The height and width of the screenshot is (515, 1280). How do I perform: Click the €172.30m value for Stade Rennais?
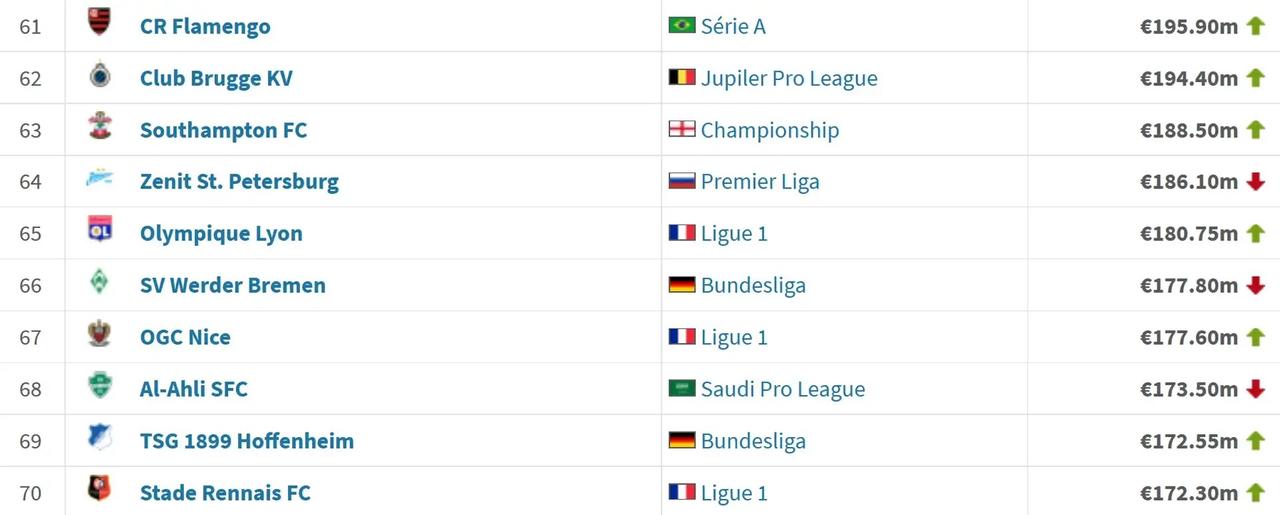[1188, 493]
